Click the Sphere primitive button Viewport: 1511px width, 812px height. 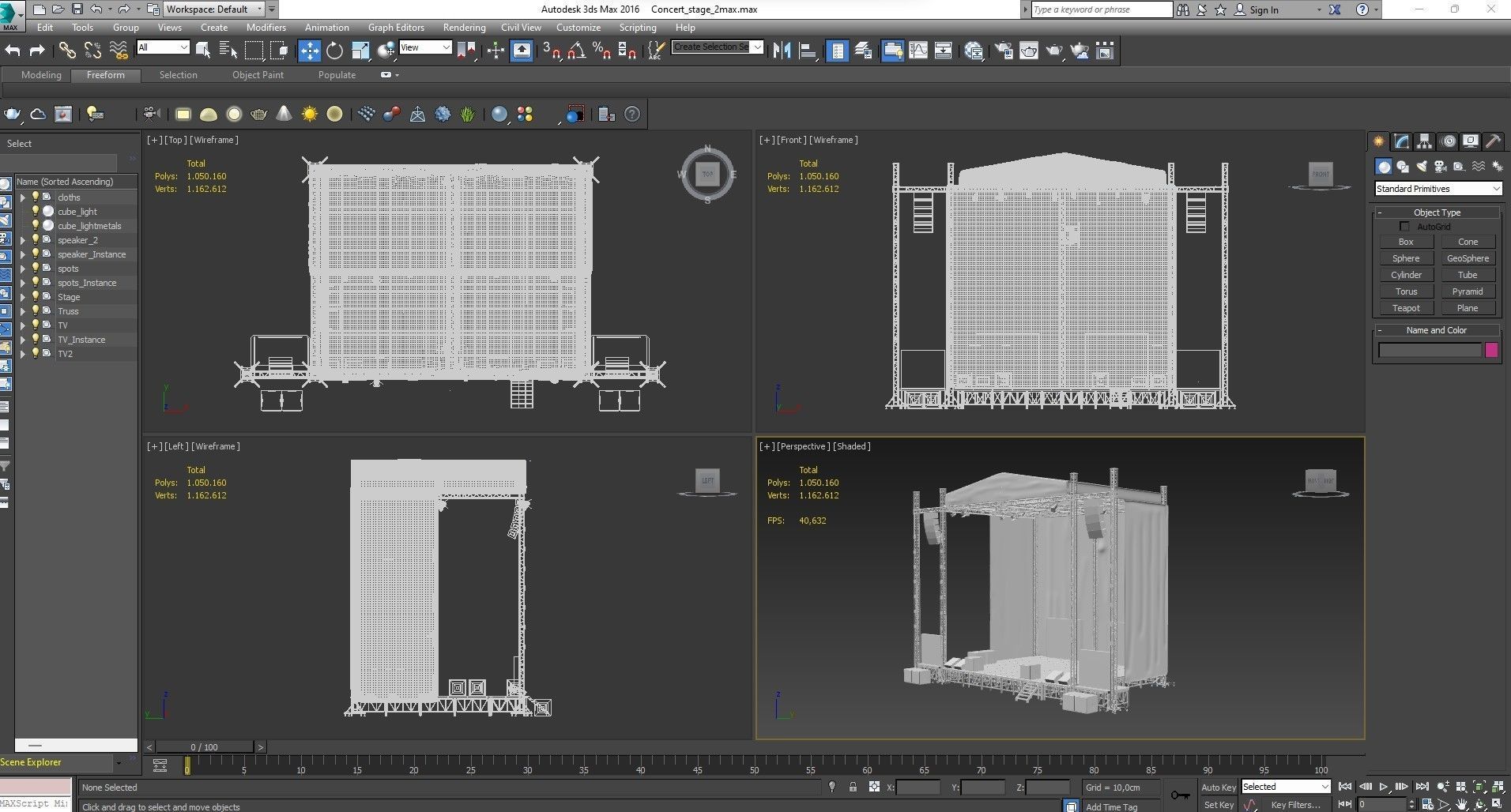[x=1406, y=258]
